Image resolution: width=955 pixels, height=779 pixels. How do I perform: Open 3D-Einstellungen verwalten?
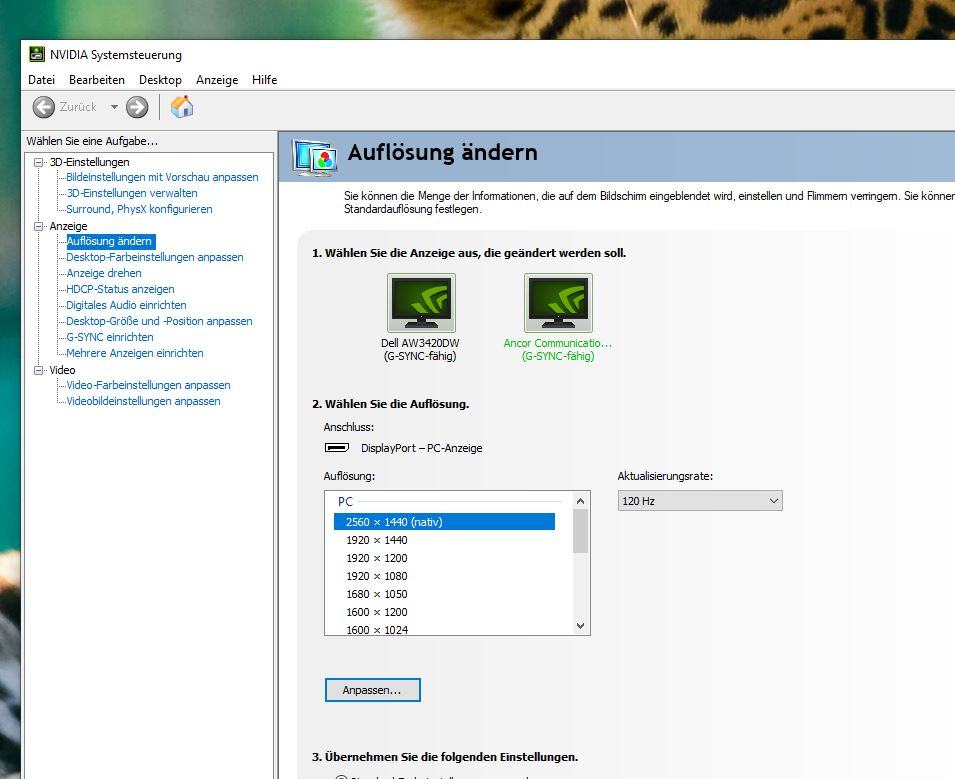(132, 193)
